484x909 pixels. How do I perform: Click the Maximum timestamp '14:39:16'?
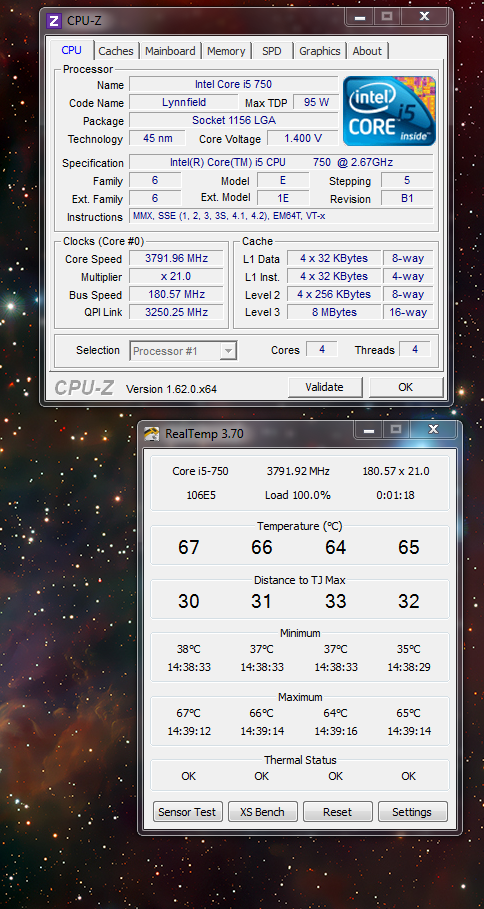(336, 731)
